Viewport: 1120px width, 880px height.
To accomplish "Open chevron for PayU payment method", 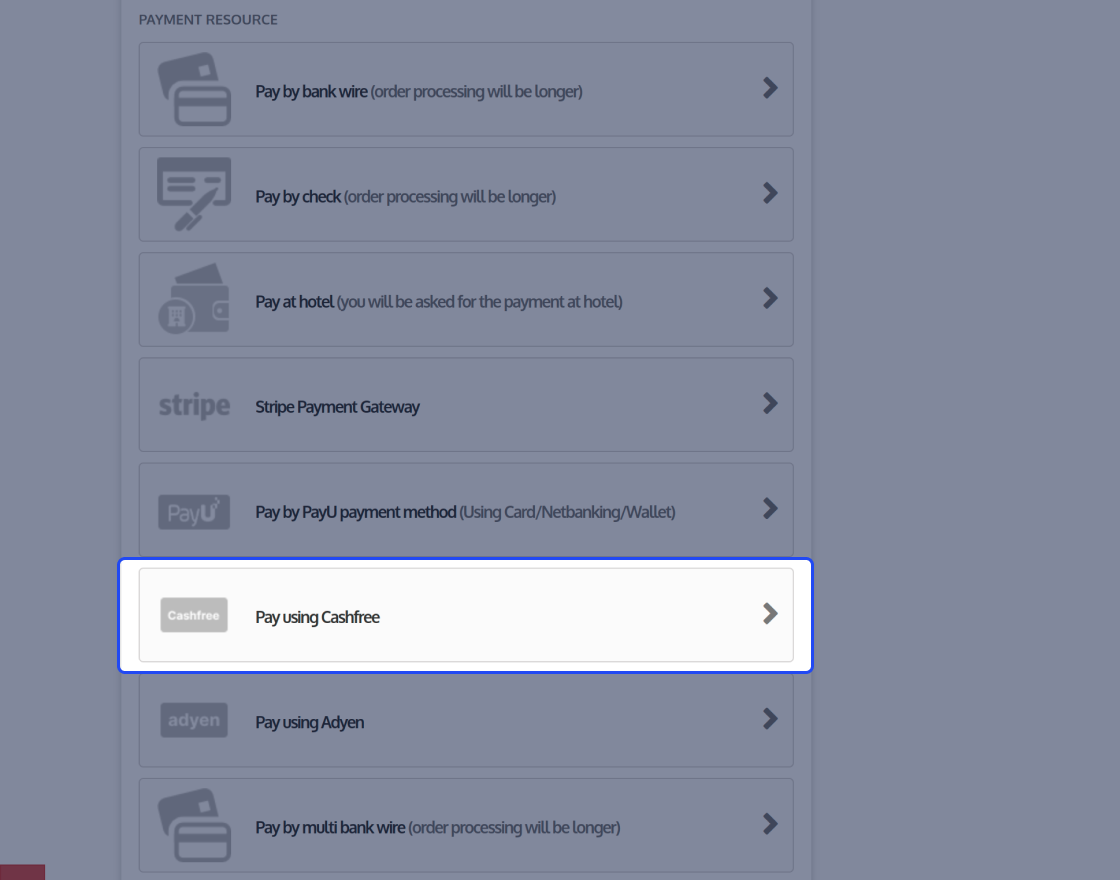I will click(770, 509).
